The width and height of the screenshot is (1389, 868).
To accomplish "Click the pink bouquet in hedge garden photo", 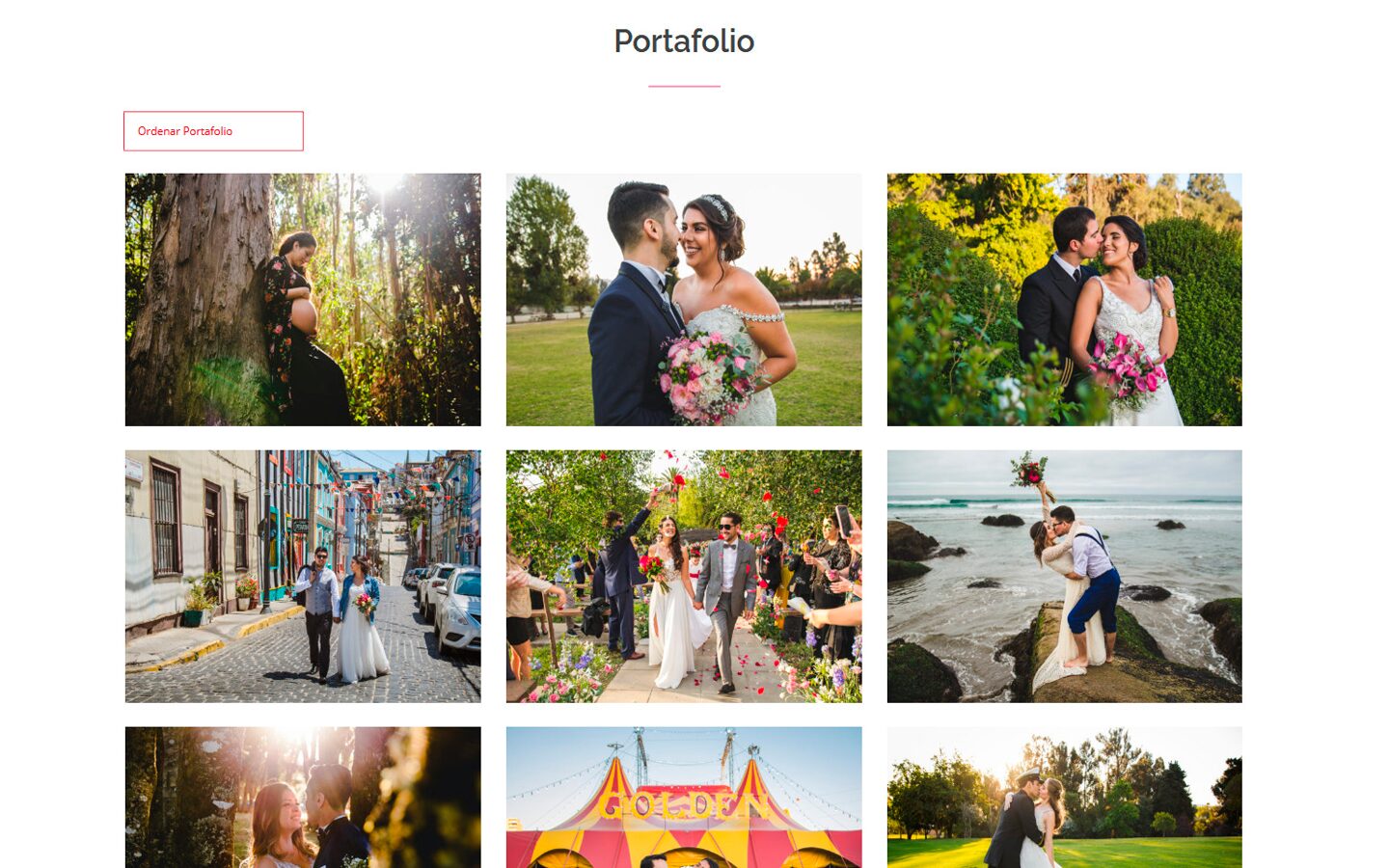I will click(1128, 368).
